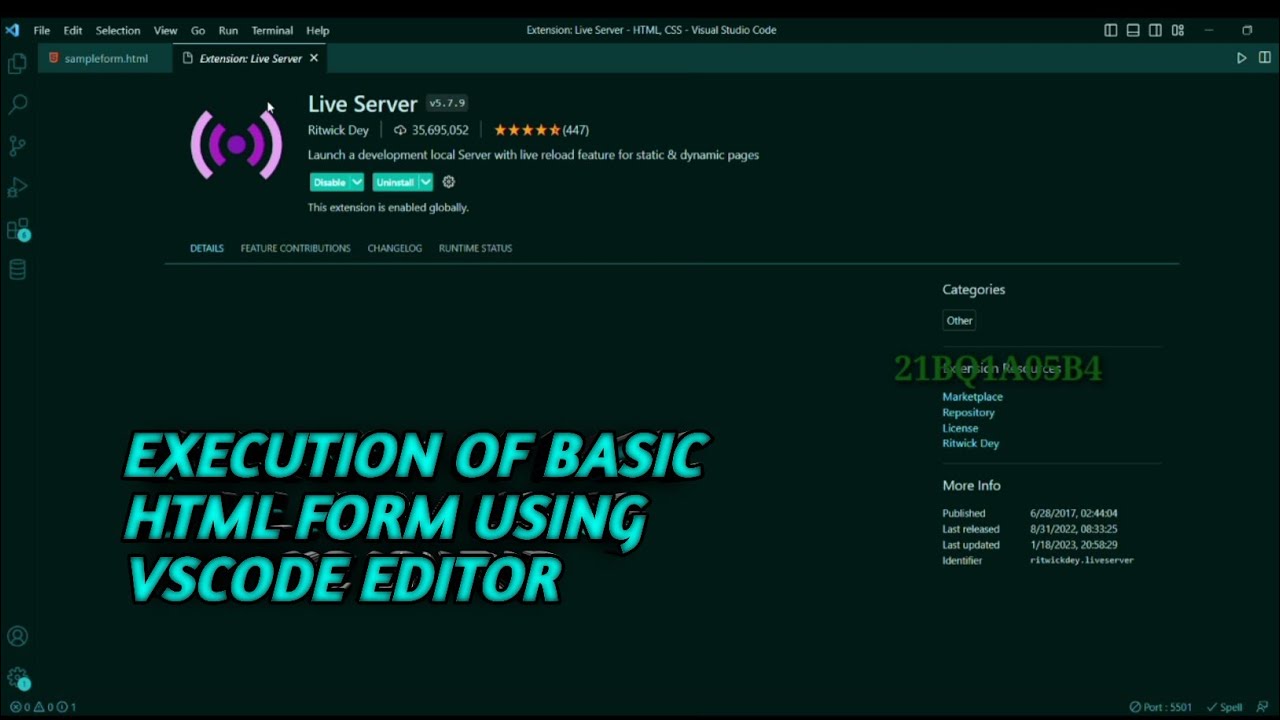Click the Published date 6/28/2017, 02:44:04
This screenshot has height=720, width=1280.
click(1073, 513)
